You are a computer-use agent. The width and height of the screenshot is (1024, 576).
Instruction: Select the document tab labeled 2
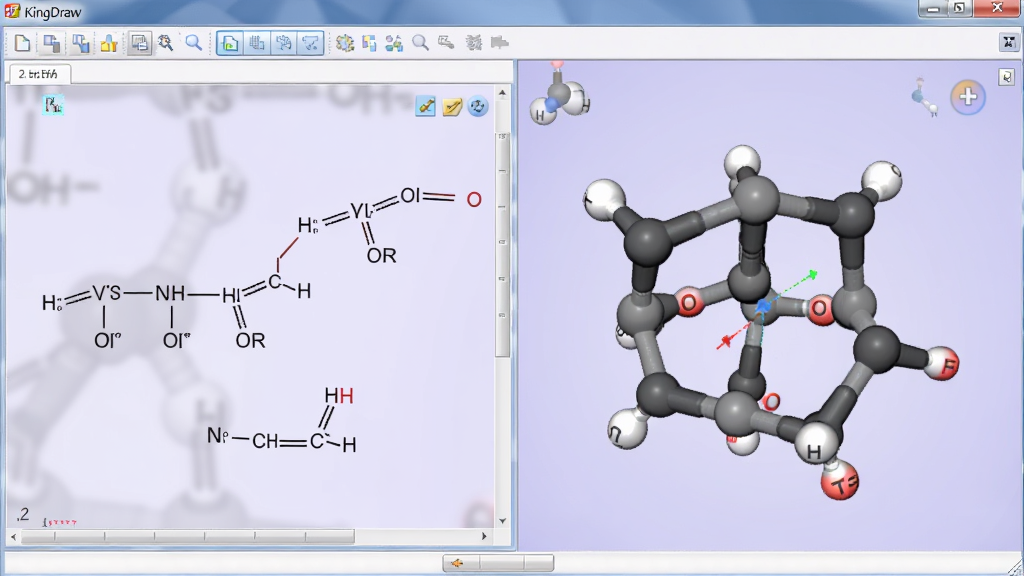click(x=39, y=74)
